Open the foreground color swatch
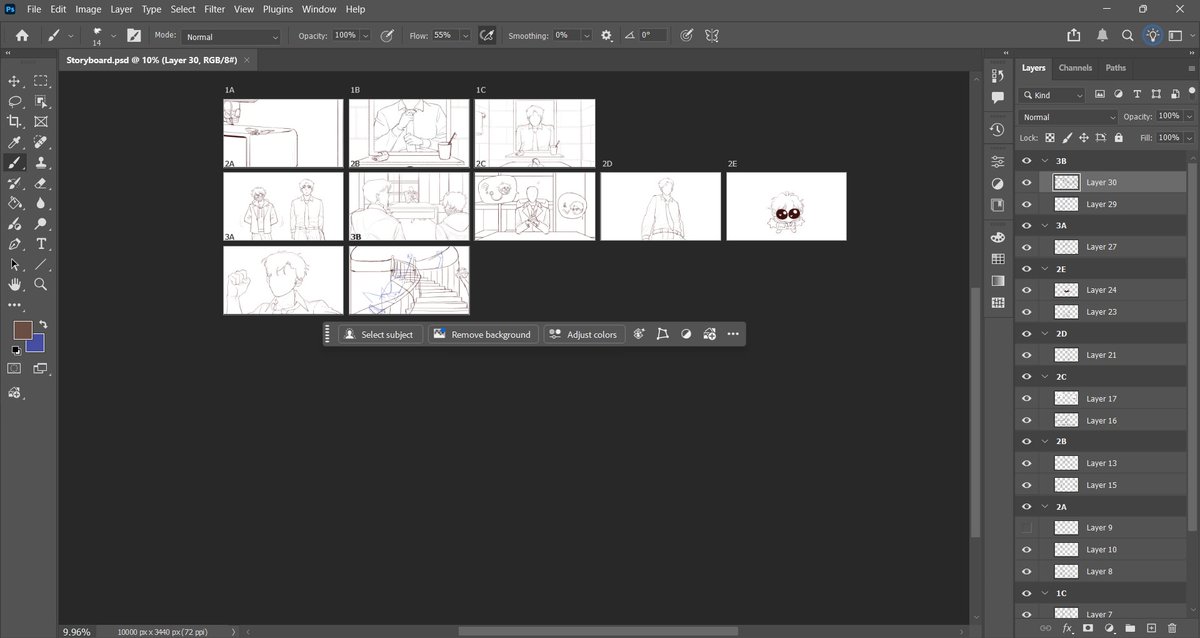 23,331
